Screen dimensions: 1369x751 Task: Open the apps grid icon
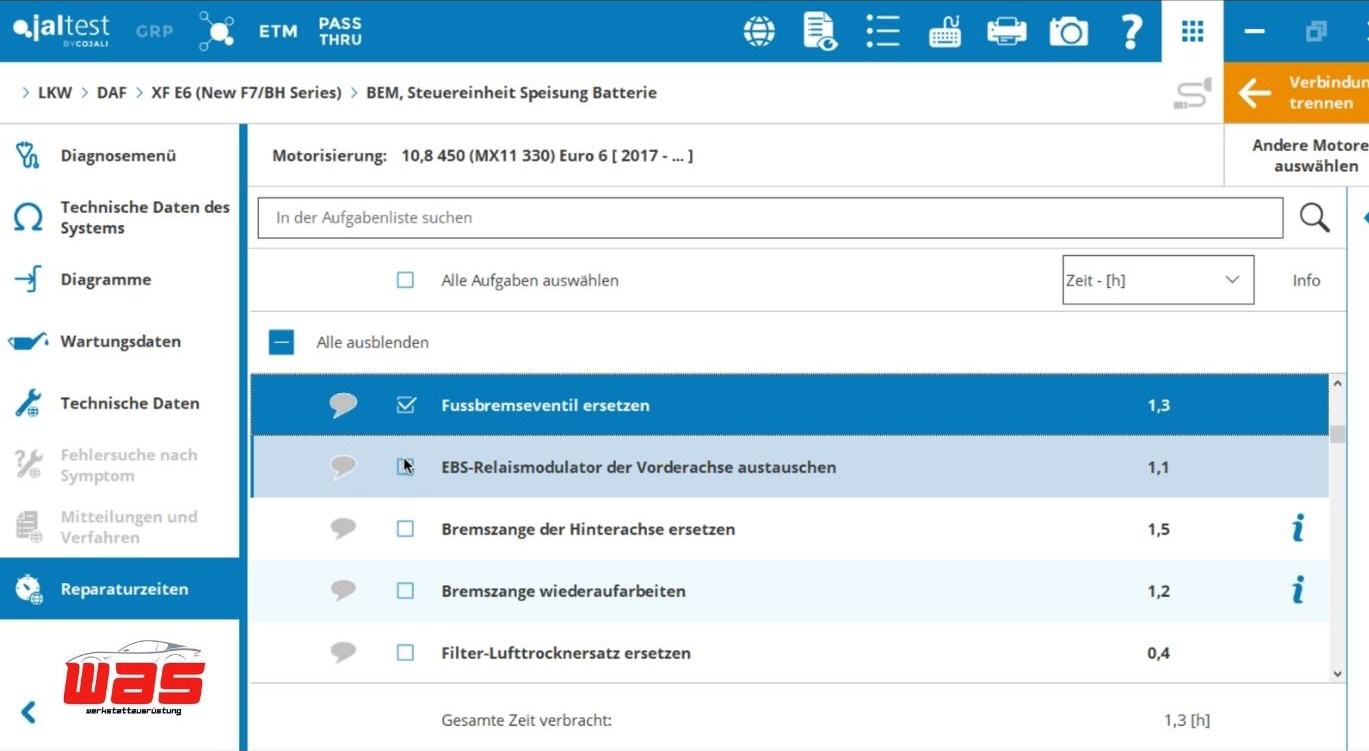click(1192, 31)
